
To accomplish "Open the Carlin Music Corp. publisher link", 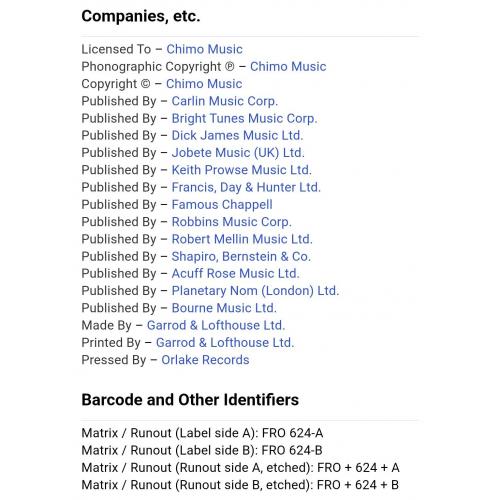I will tap(225, 101).
